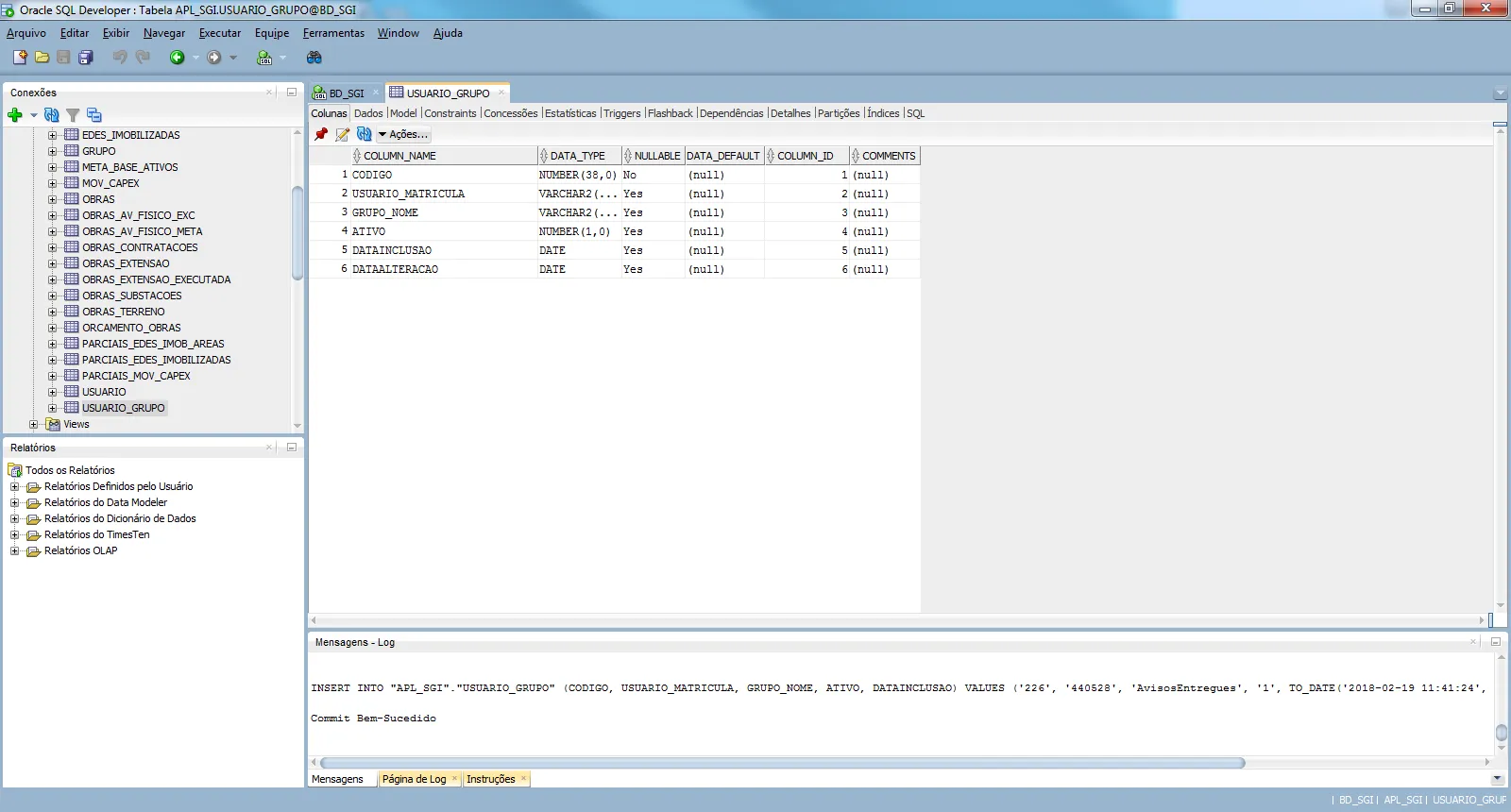This screenshot has height=812, width=1511.
Task: Expand the USUARIO table node
Action: tap(53, 392)
